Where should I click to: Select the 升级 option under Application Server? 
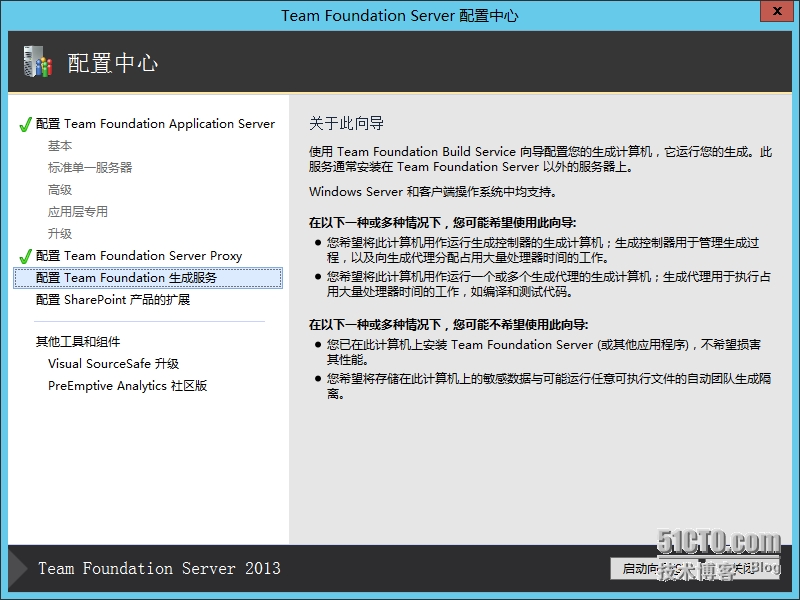click(60, 234)
